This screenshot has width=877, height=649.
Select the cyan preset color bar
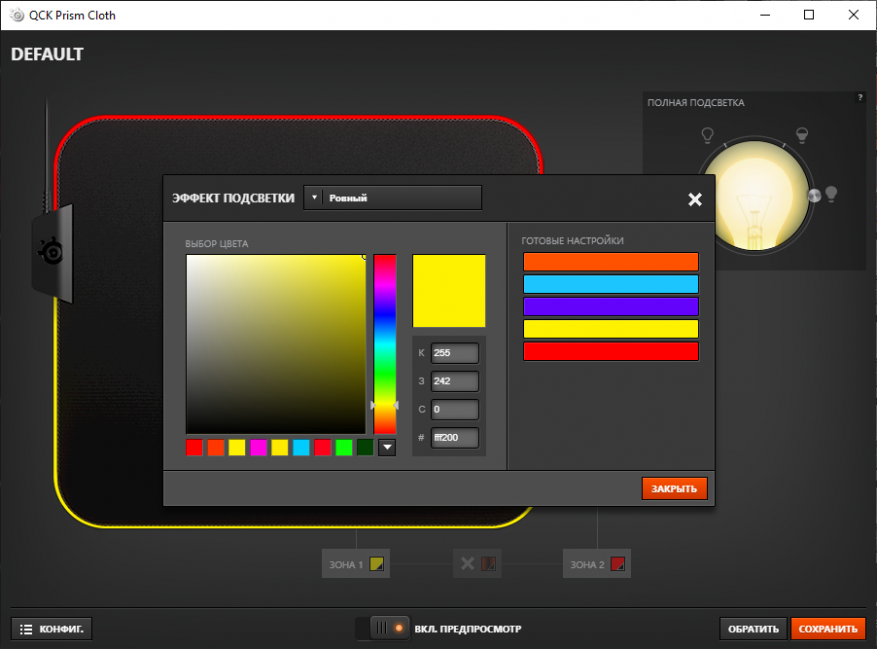tap(611, 284)
